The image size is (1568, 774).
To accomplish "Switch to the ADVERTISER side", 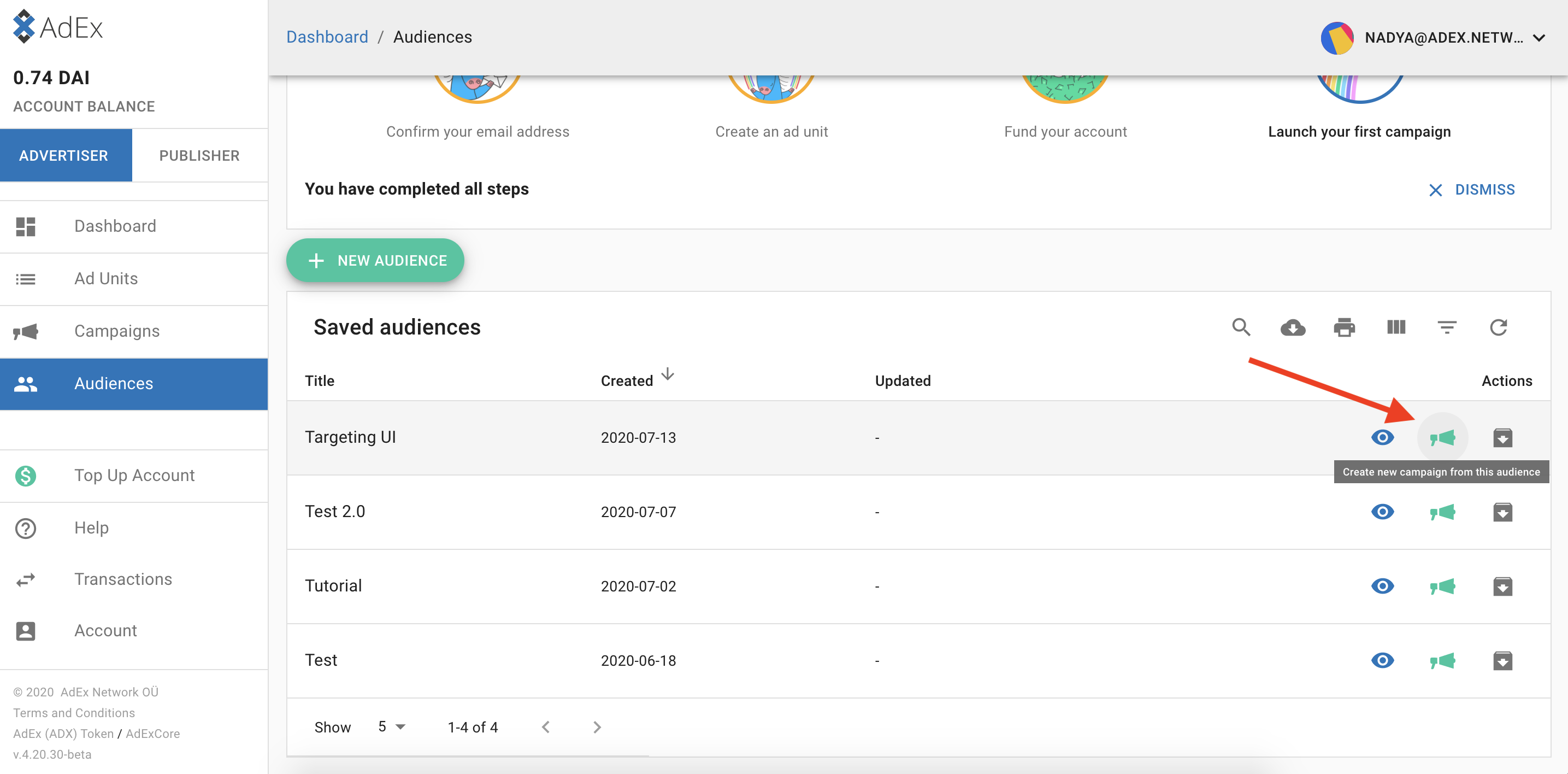I will tap(66, 155).
